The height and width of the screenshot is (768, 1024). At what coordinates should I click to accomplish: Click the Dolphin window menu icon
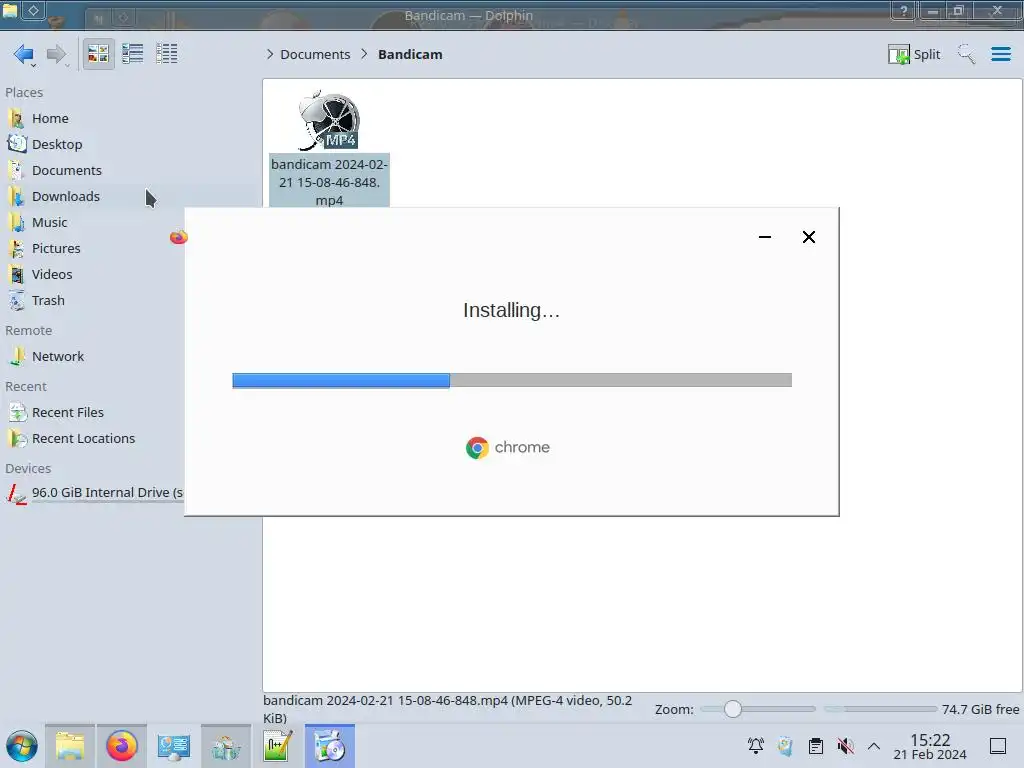(x=10, y=10)
